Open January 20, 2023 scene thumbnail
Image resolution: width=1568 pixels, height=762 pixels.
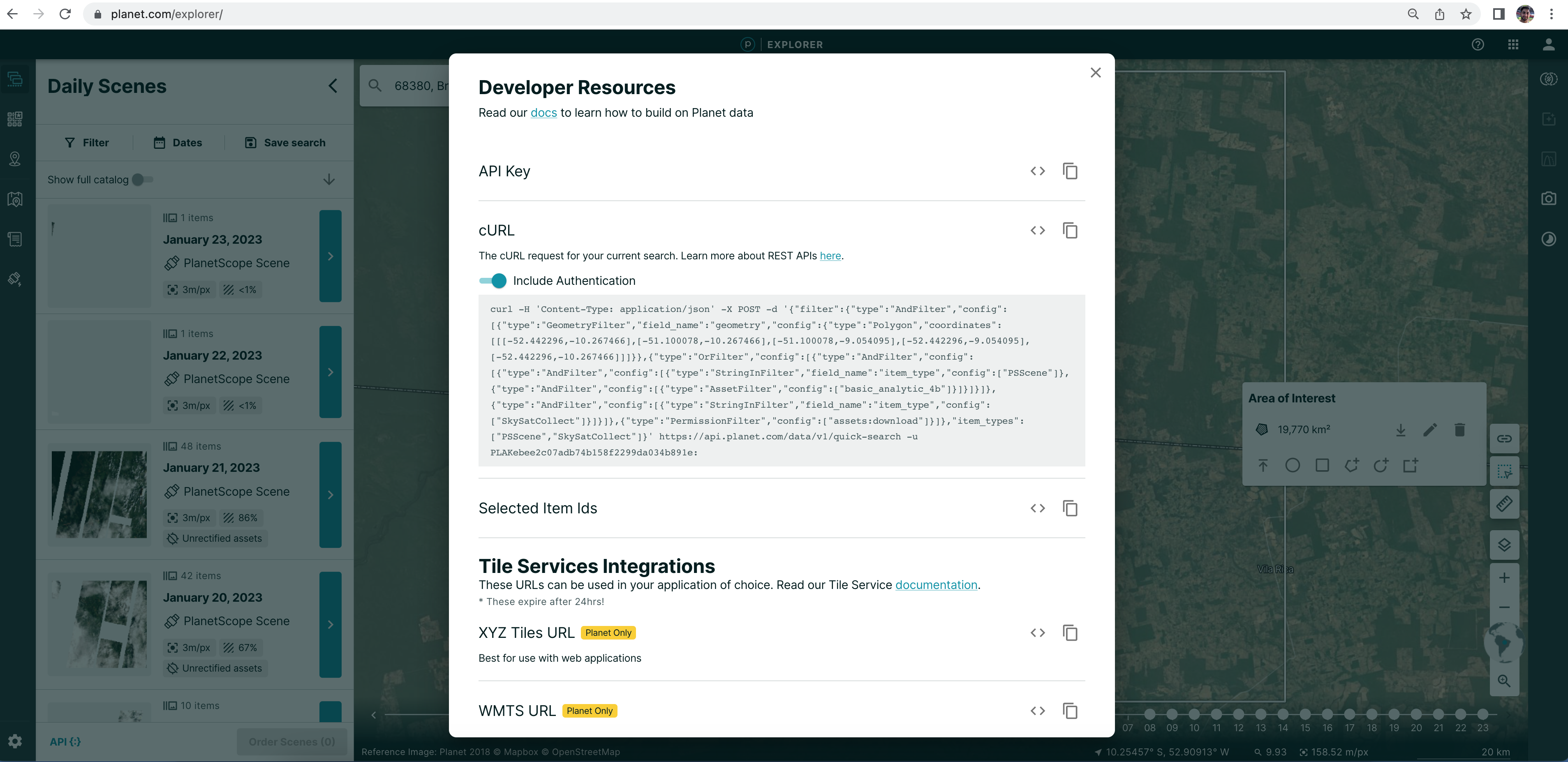point(99,624)
